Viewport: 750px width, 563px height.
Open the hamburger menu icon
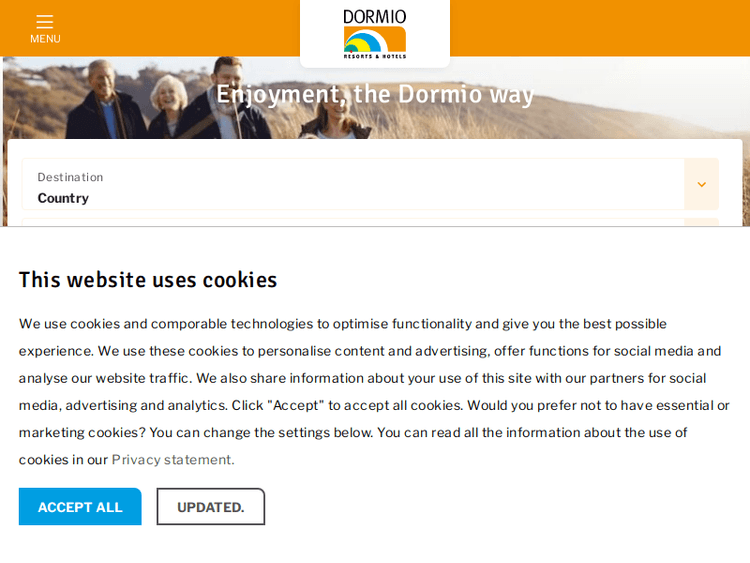[x=45, y=21]
